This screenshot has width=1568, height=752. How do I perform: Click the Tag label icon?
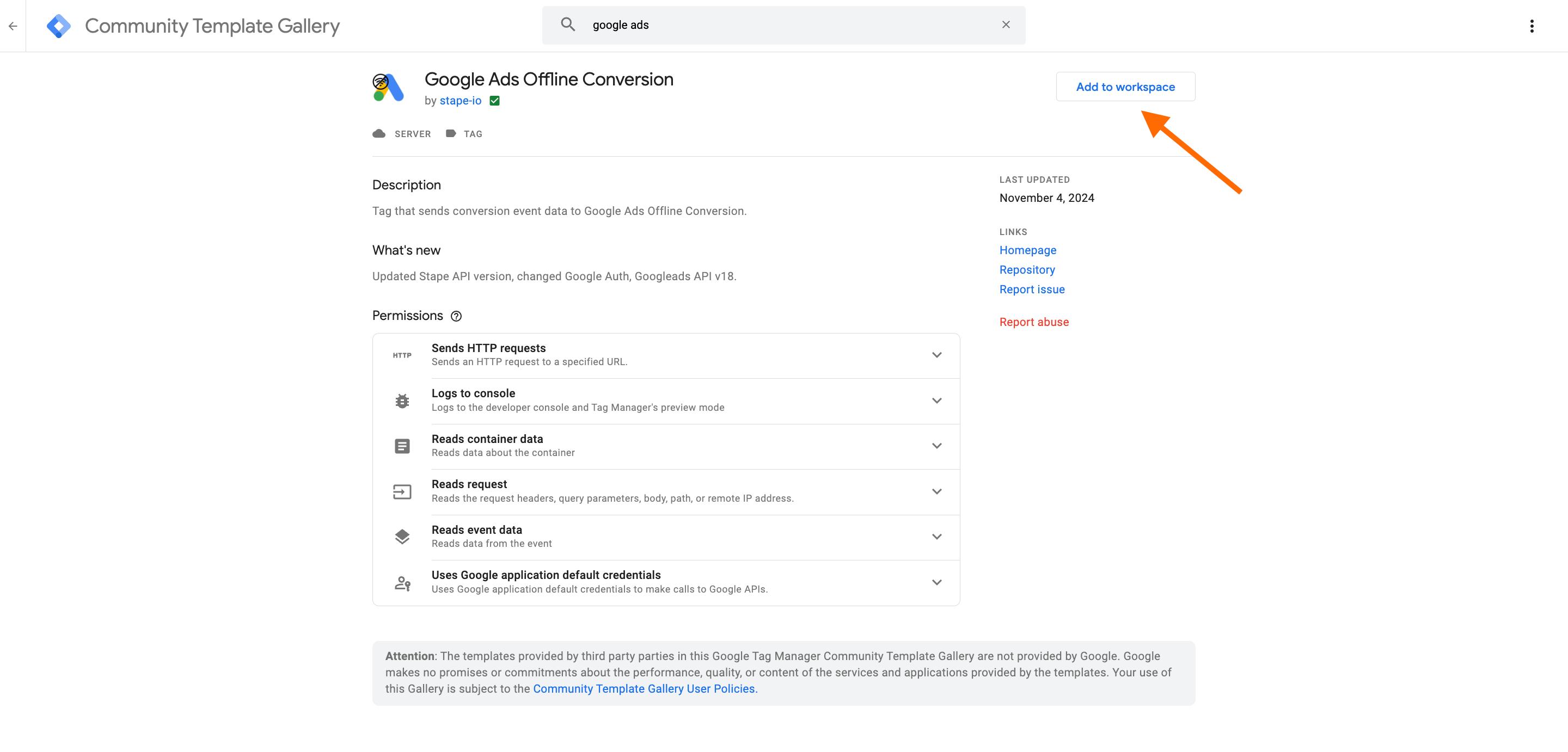[x=450, y=134]
